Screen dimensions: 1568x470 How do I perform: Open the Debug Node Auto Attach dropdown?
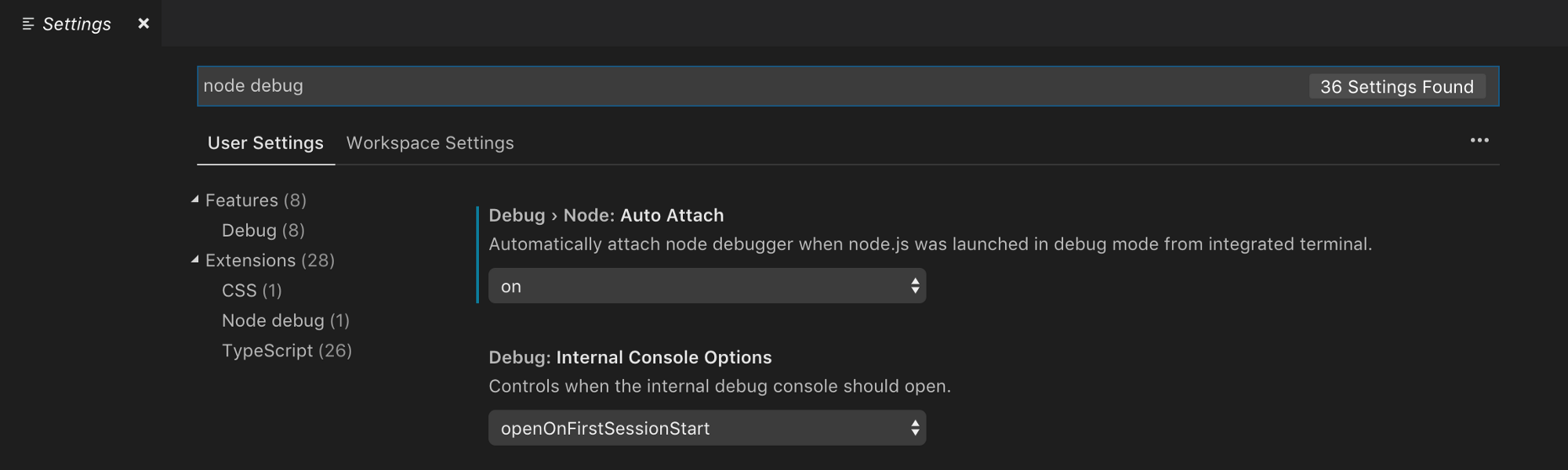[706, 285]
